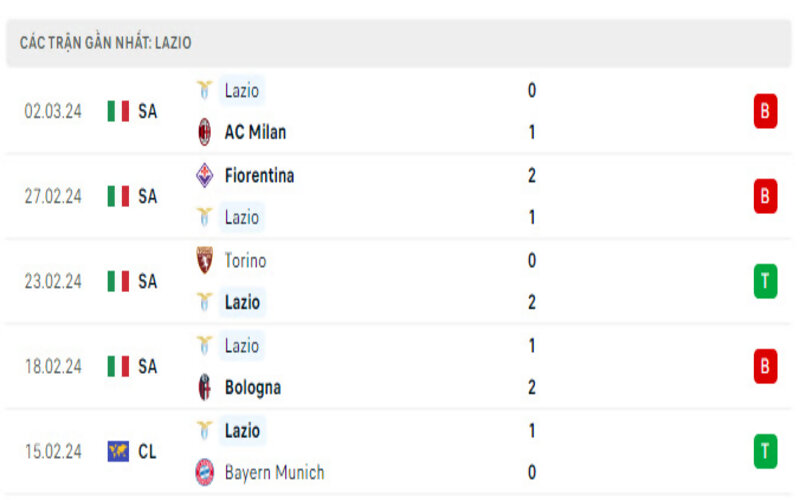This screenshot has height=500, width=800.
Task: Click the Bologna club crest icon
Action: pyautogui.click(x=205, y=387)
